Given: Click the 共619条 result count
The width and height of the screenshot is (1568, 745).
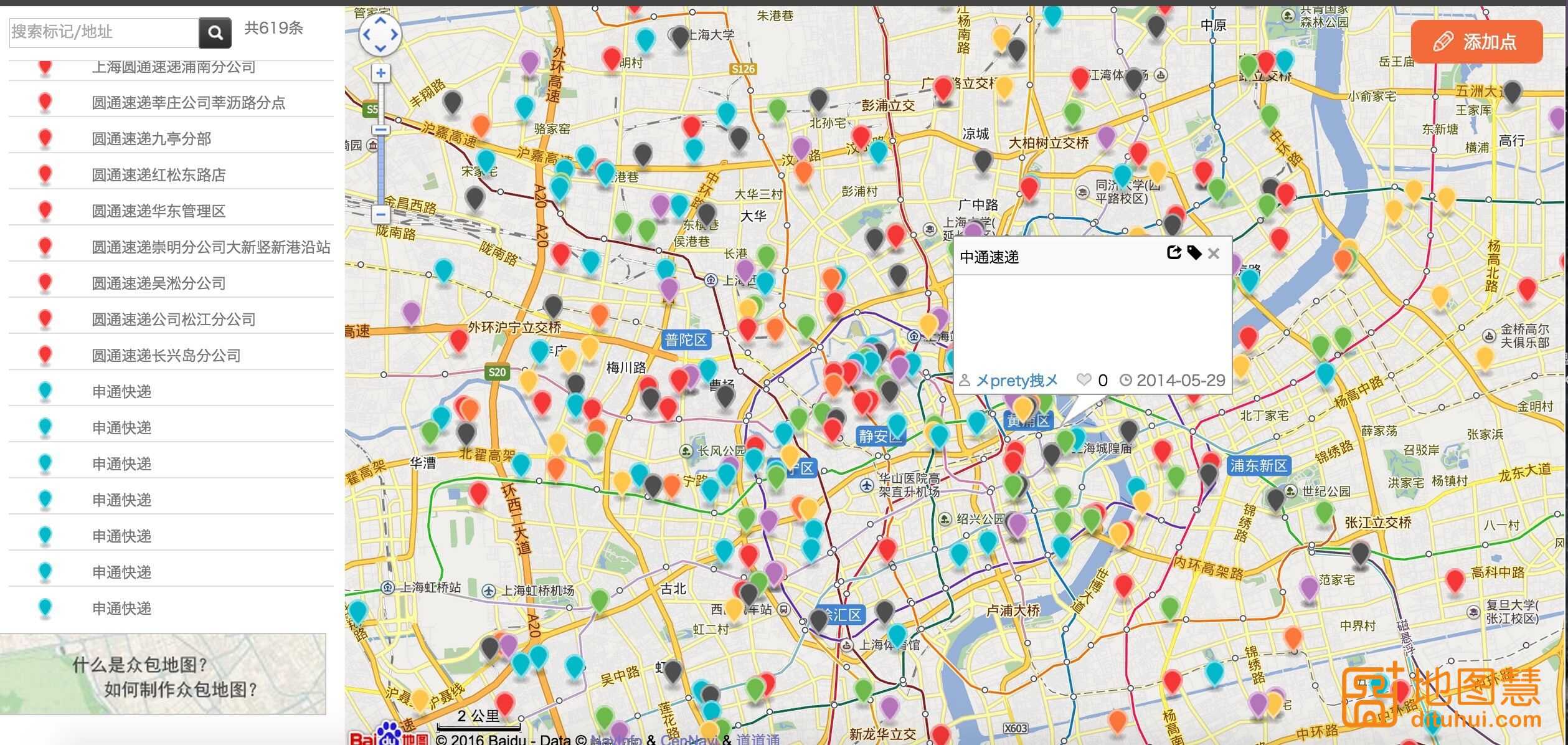Looking at the screenshot, I should pos(274,28).
